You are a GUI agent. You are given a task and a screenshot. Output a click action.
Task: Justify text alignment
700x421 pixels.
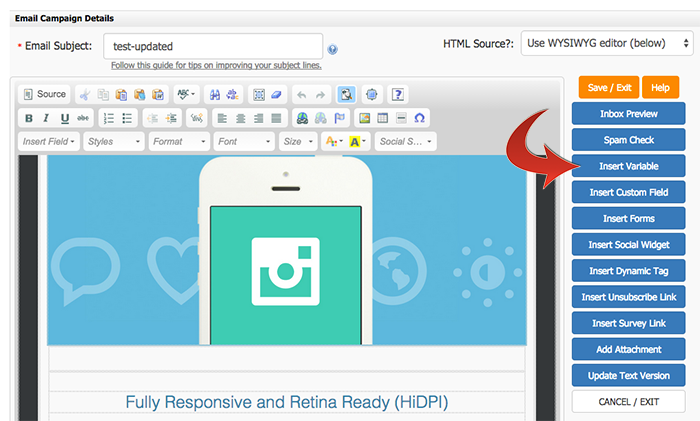click(x=276, y=118)
